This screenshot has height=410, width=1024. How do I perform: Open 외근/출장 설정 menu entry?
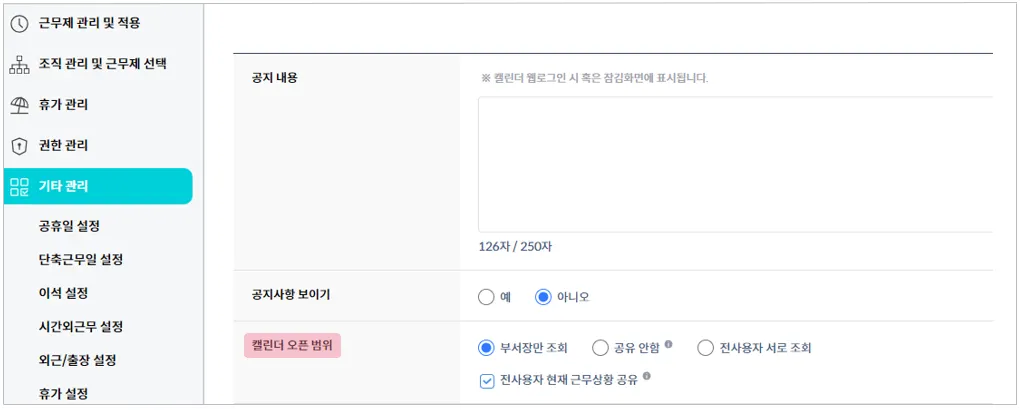tap(77, 360)
